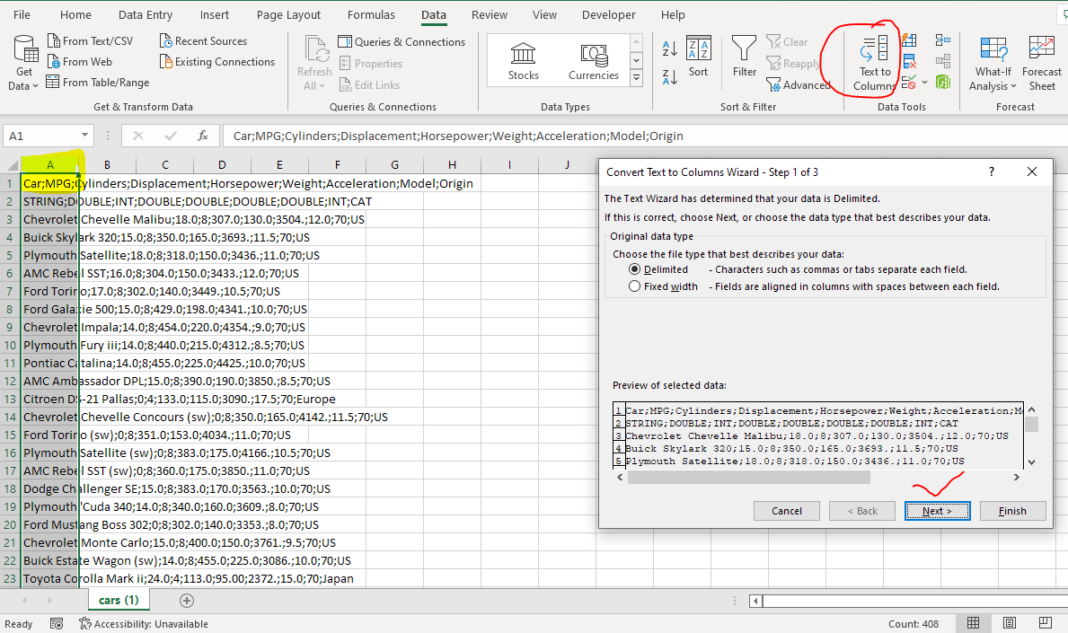Select the Text to Columns tool
The width and height of the screenshot is (1068, 633).
click(x=873, y=60)
